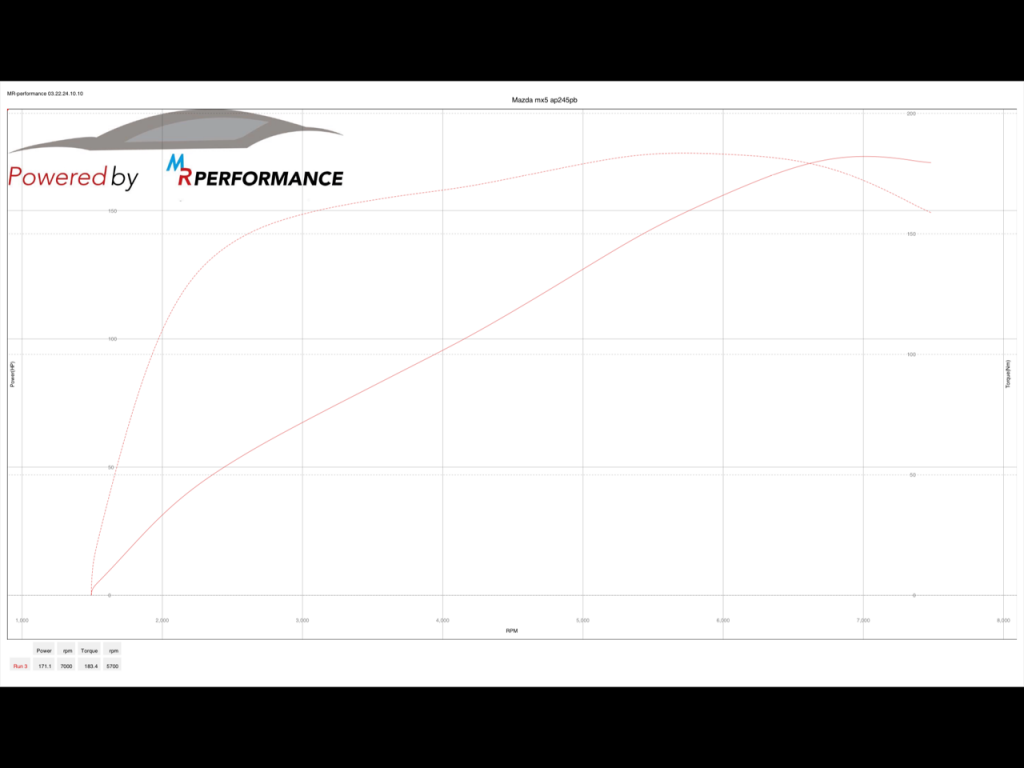Screen dimensions: 1024x768
Task: Click the '200' torque axis tick label
Action: (911, 114)
